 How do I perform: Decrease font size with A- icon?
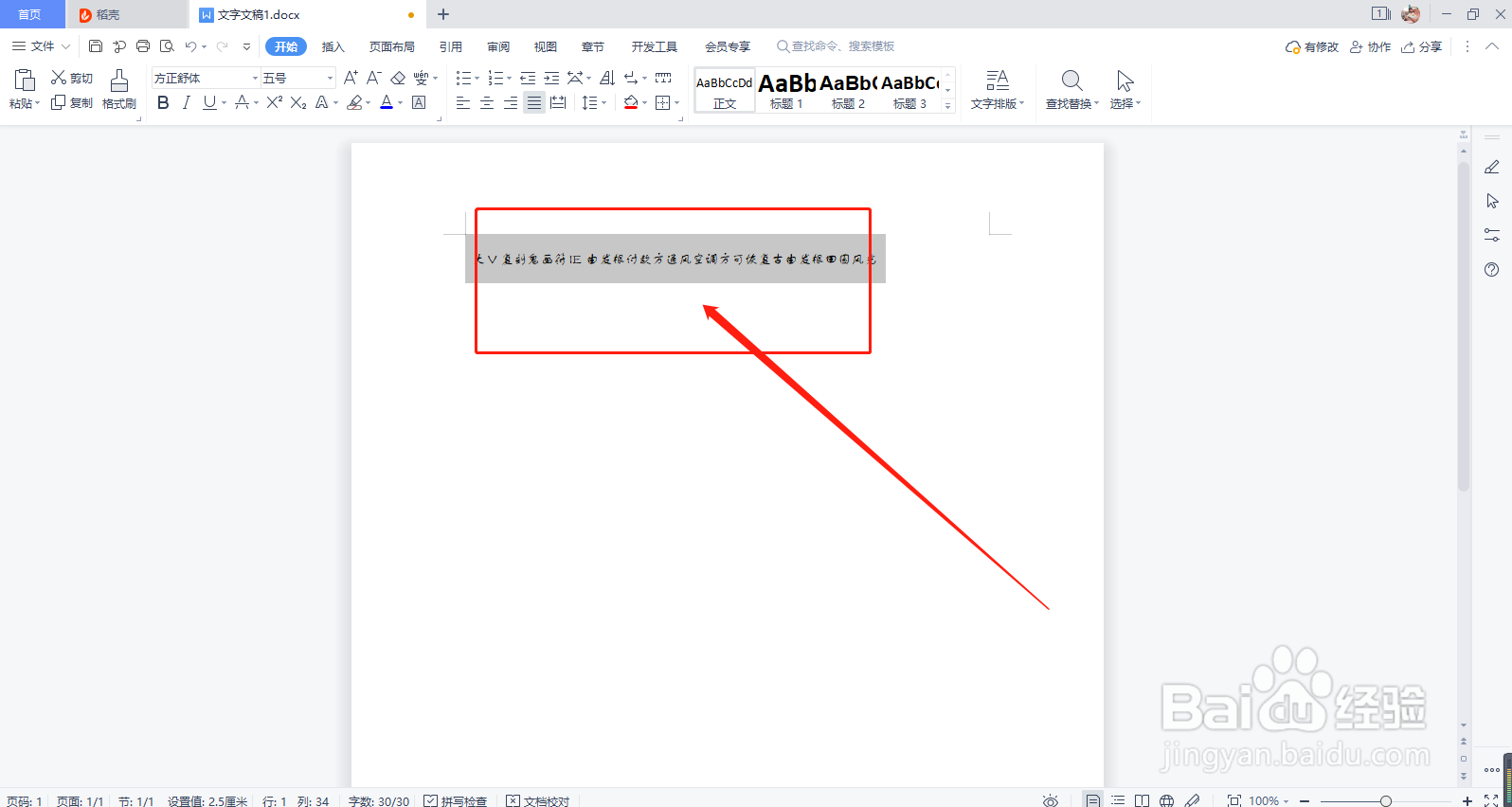pyautogui.click(x=374, y=78)
